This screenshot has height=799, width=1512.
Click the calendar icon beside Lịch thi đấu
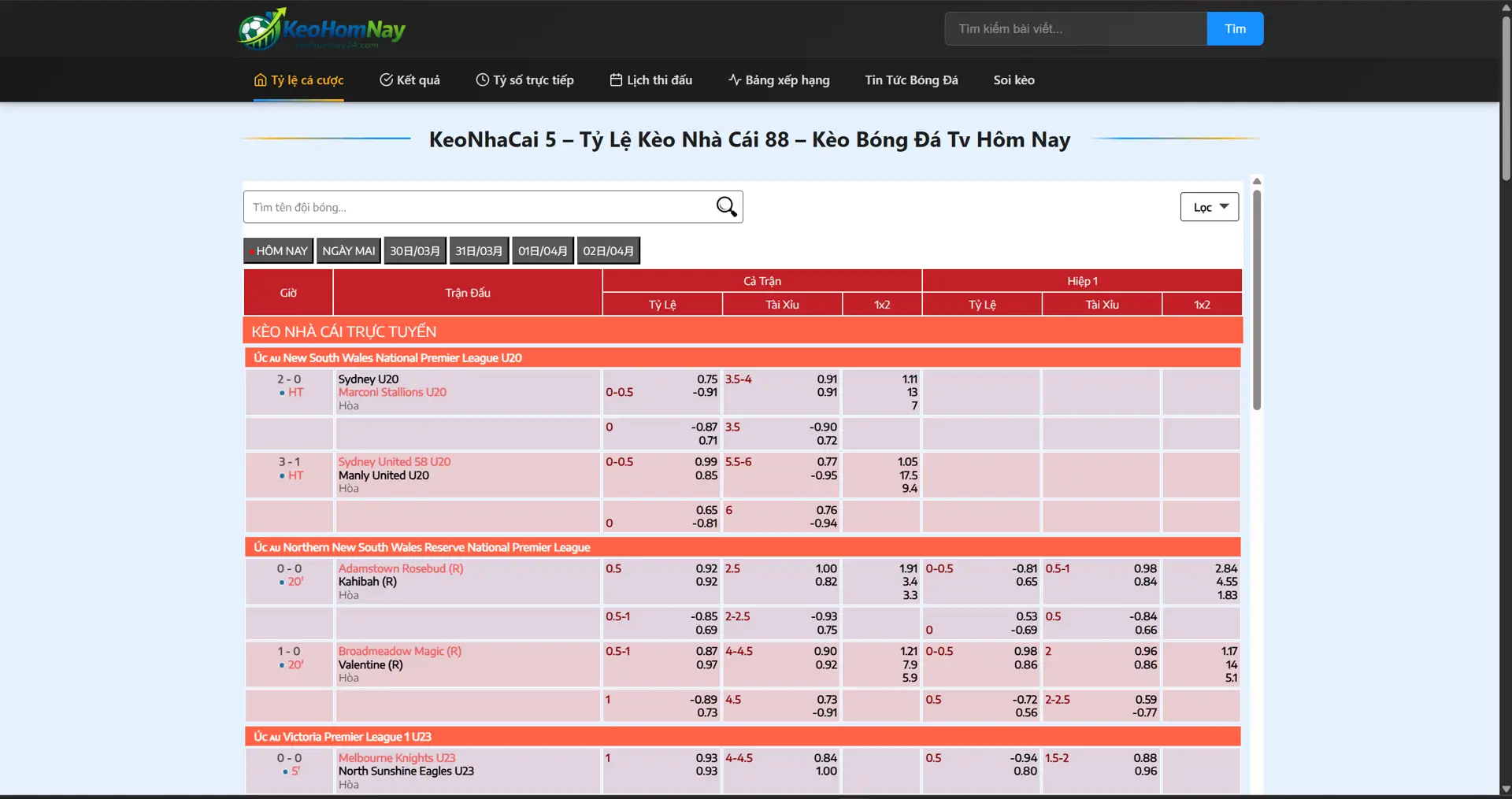tap(616, 80)
